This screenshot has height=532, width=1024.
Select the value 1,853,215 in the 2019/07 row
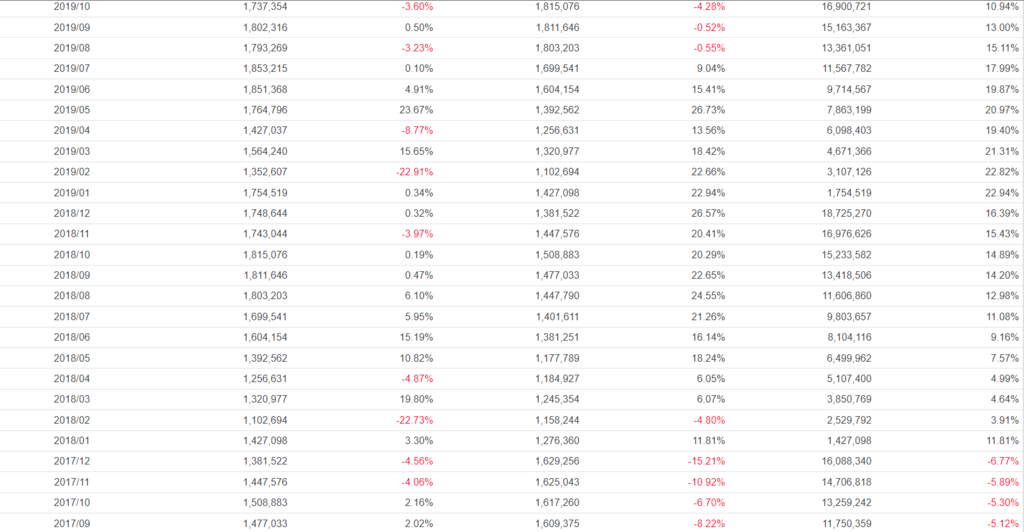click(265, 68)
